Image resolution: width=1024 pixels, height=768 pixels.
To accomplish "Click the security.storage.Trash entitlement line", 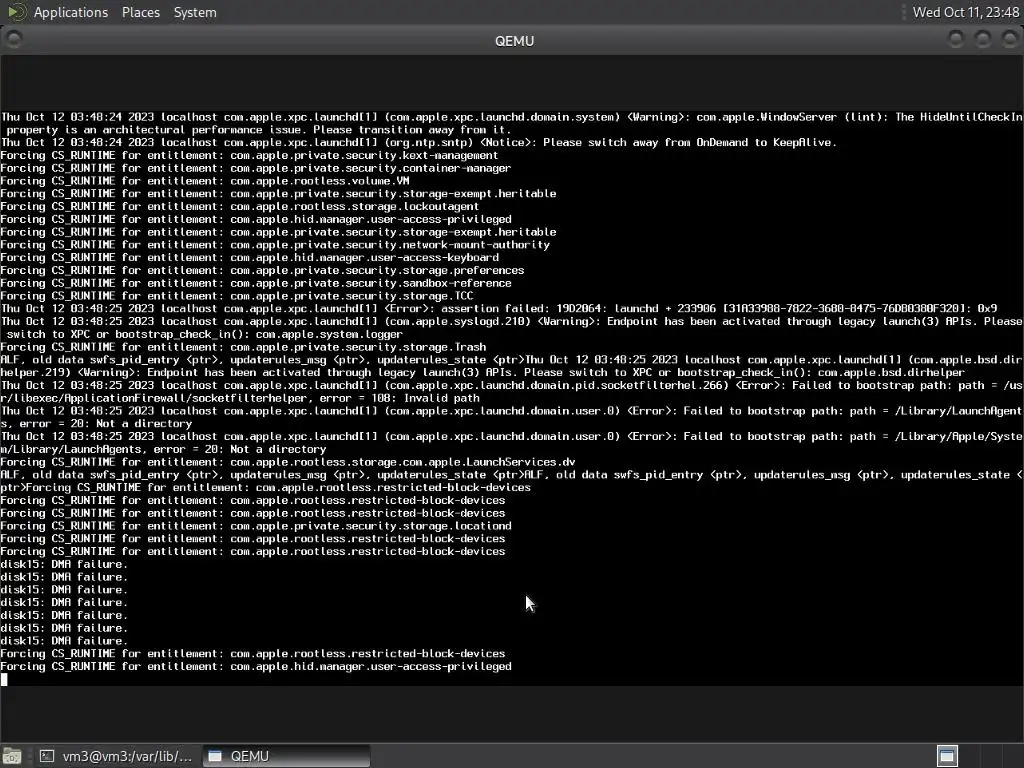I will click(x=244, y=347).
